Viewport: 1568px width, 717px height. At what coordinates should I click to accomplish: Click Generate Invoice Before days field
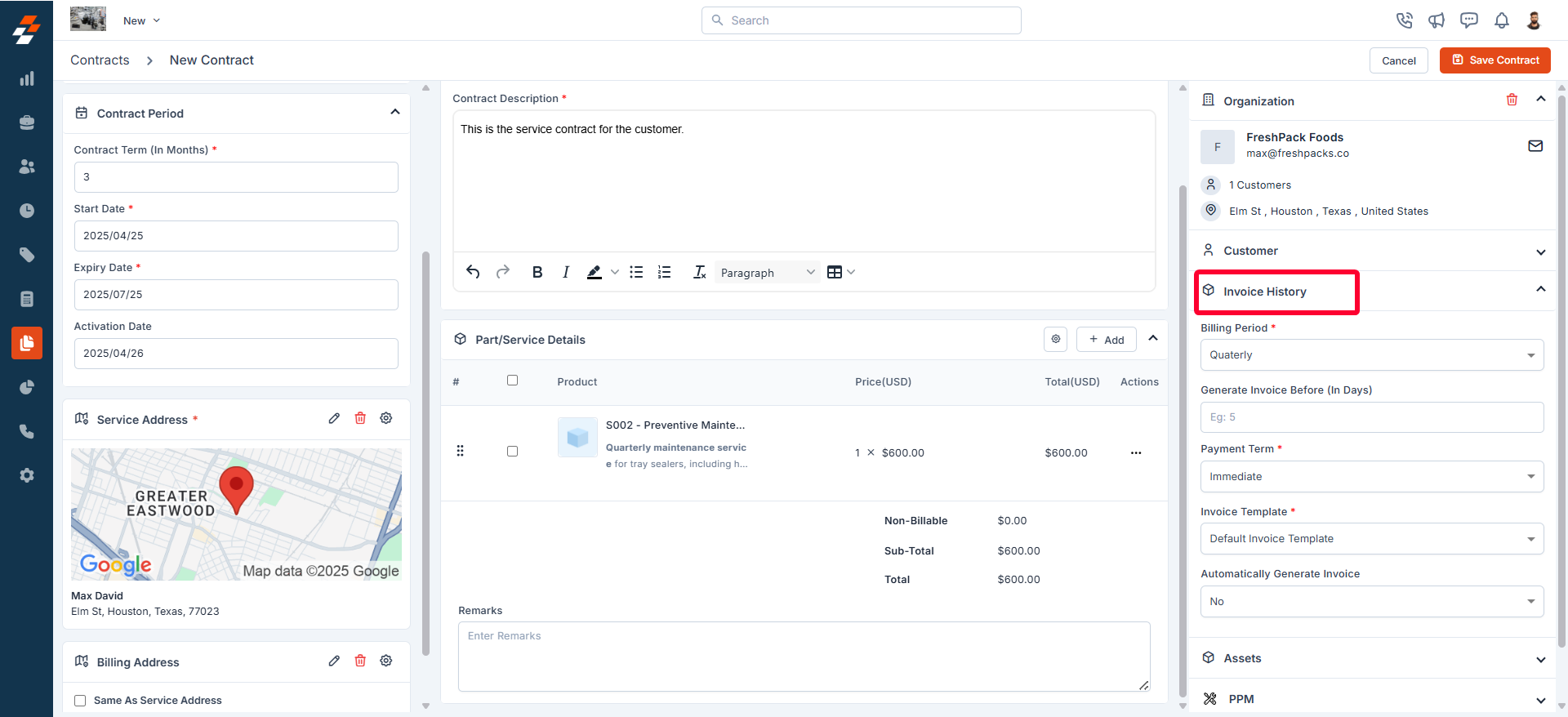coord(1372,417)
